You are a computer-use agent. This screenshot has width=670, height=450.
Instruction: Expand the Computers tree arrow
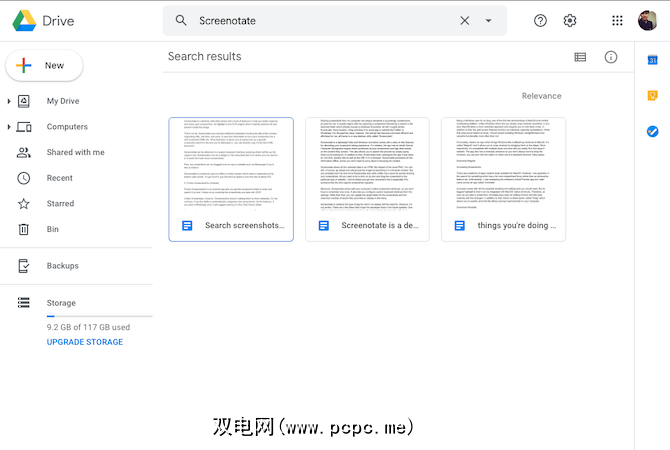pyautogui.click(x=9, y=127)
